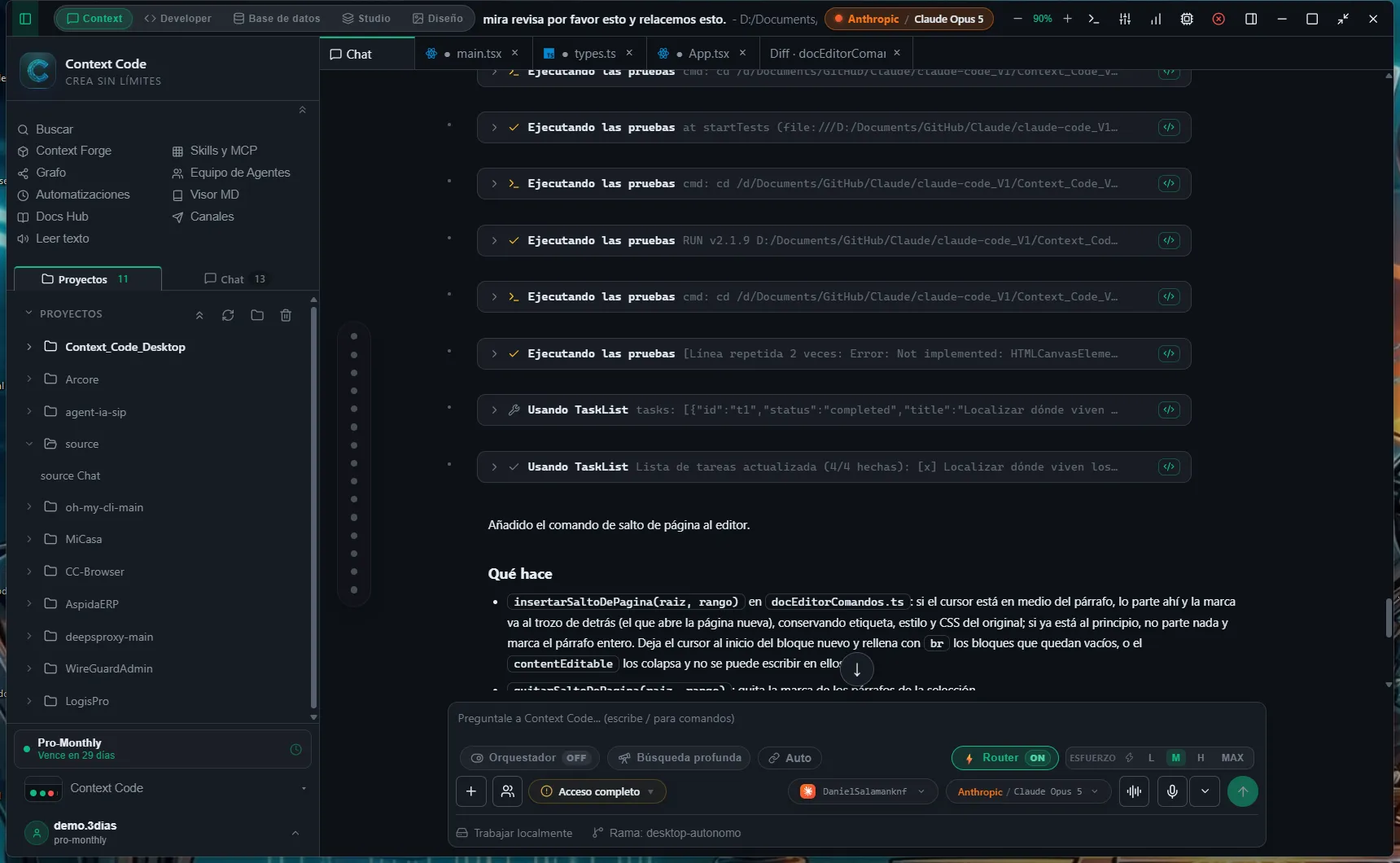The image size is (1400, 863).
Task: Click the clock icon in the Pro-Monthly plan card
Action: 296,749
